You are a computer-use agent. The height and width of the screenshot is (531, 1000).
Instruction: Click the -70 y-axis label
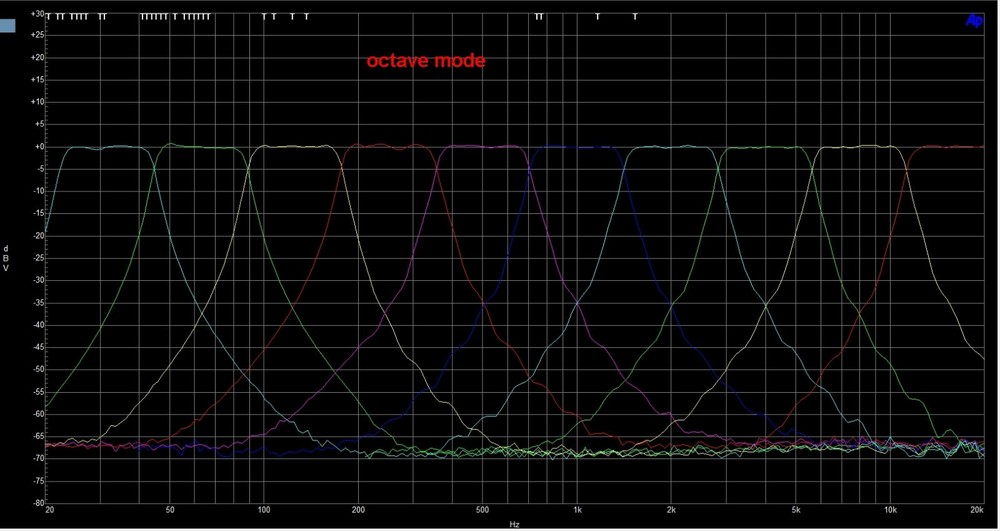[38, 458]
